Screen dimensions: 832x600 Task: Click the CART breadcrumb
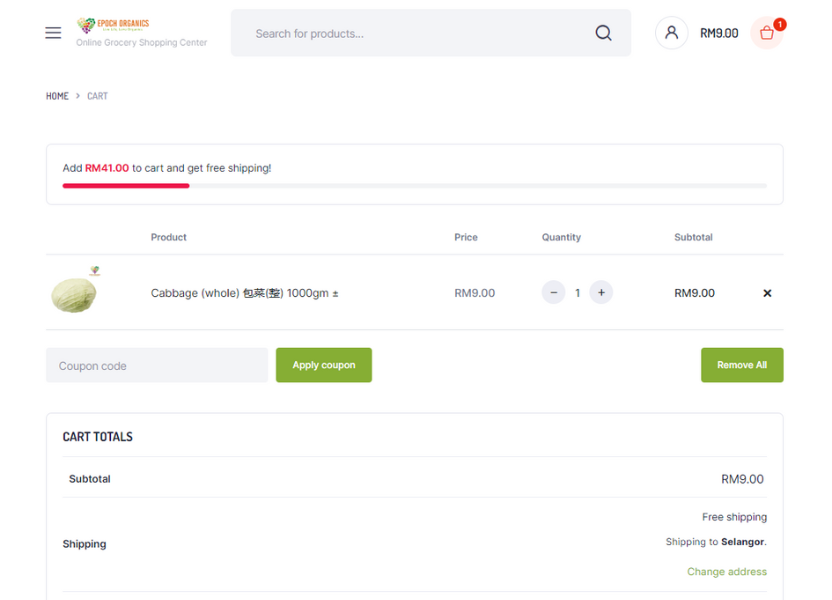pyautogui.click(x=98, y=96)
